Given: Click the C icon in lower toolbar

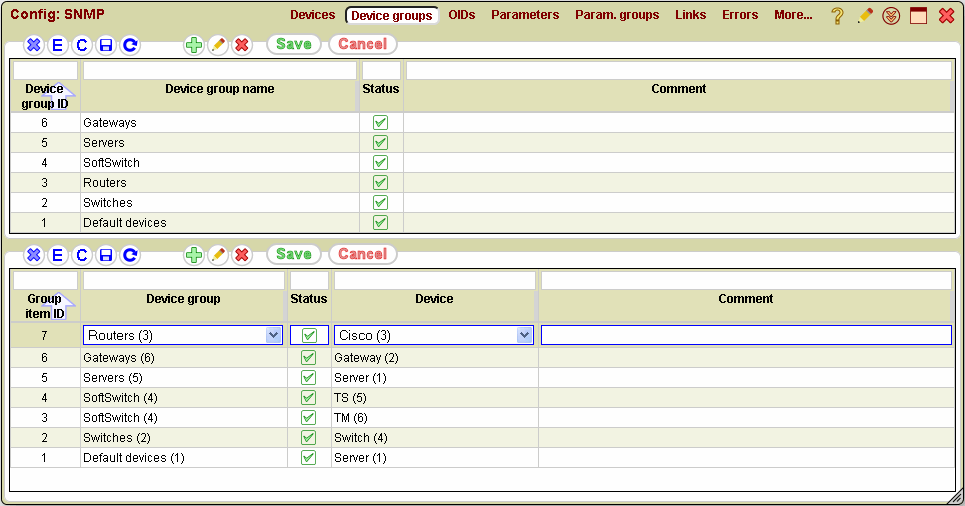Looking at the screenshot, I should (x=82, y=255).
